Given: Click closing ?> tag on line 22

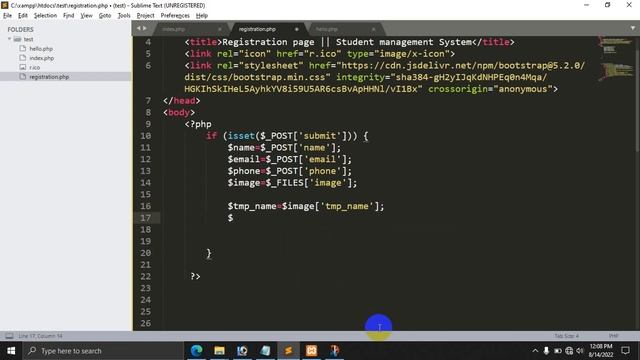Looking at the screenshot, I should click(195, 276).
